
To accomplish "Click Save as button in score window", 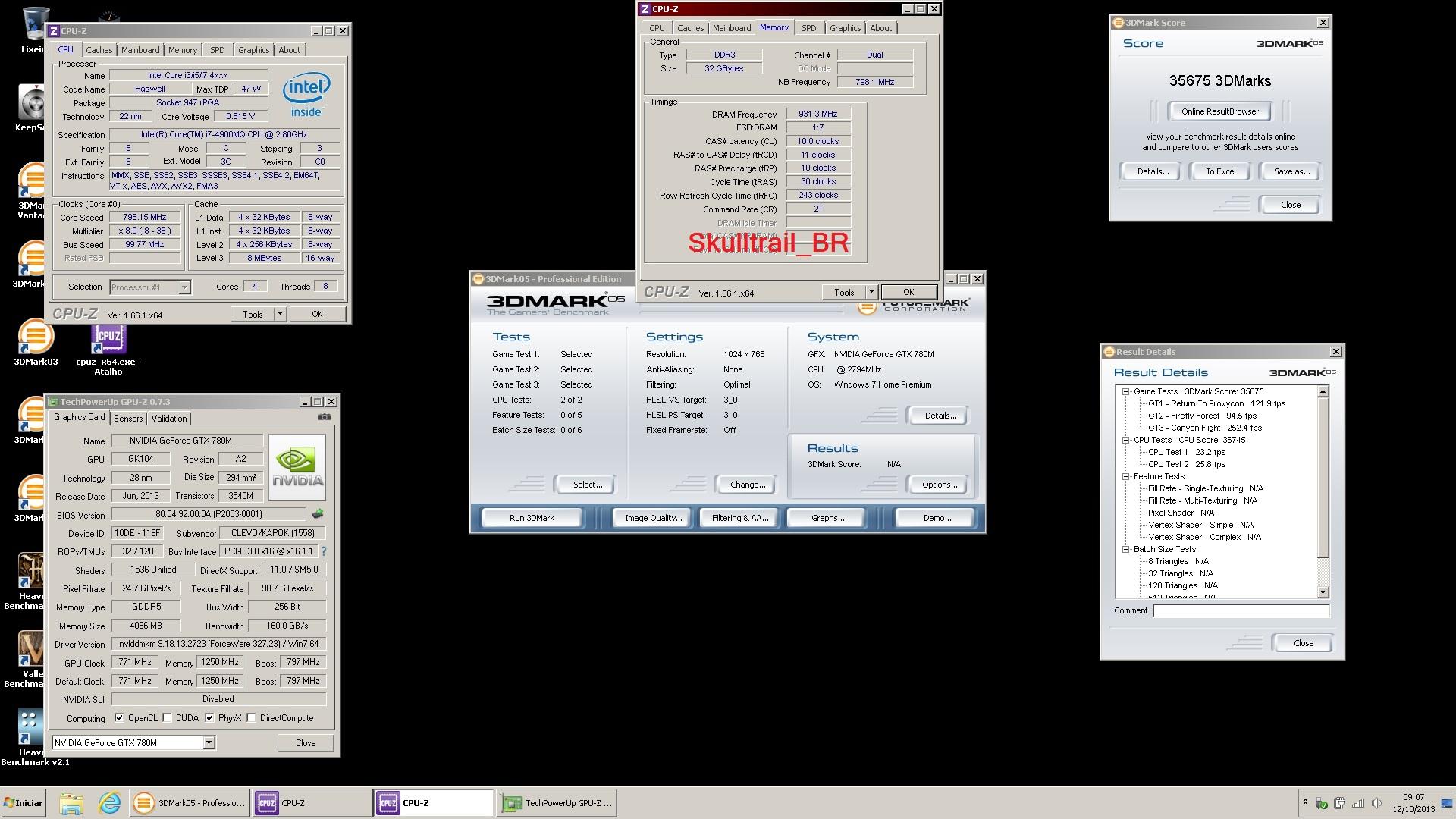I will coord(1291,171).
